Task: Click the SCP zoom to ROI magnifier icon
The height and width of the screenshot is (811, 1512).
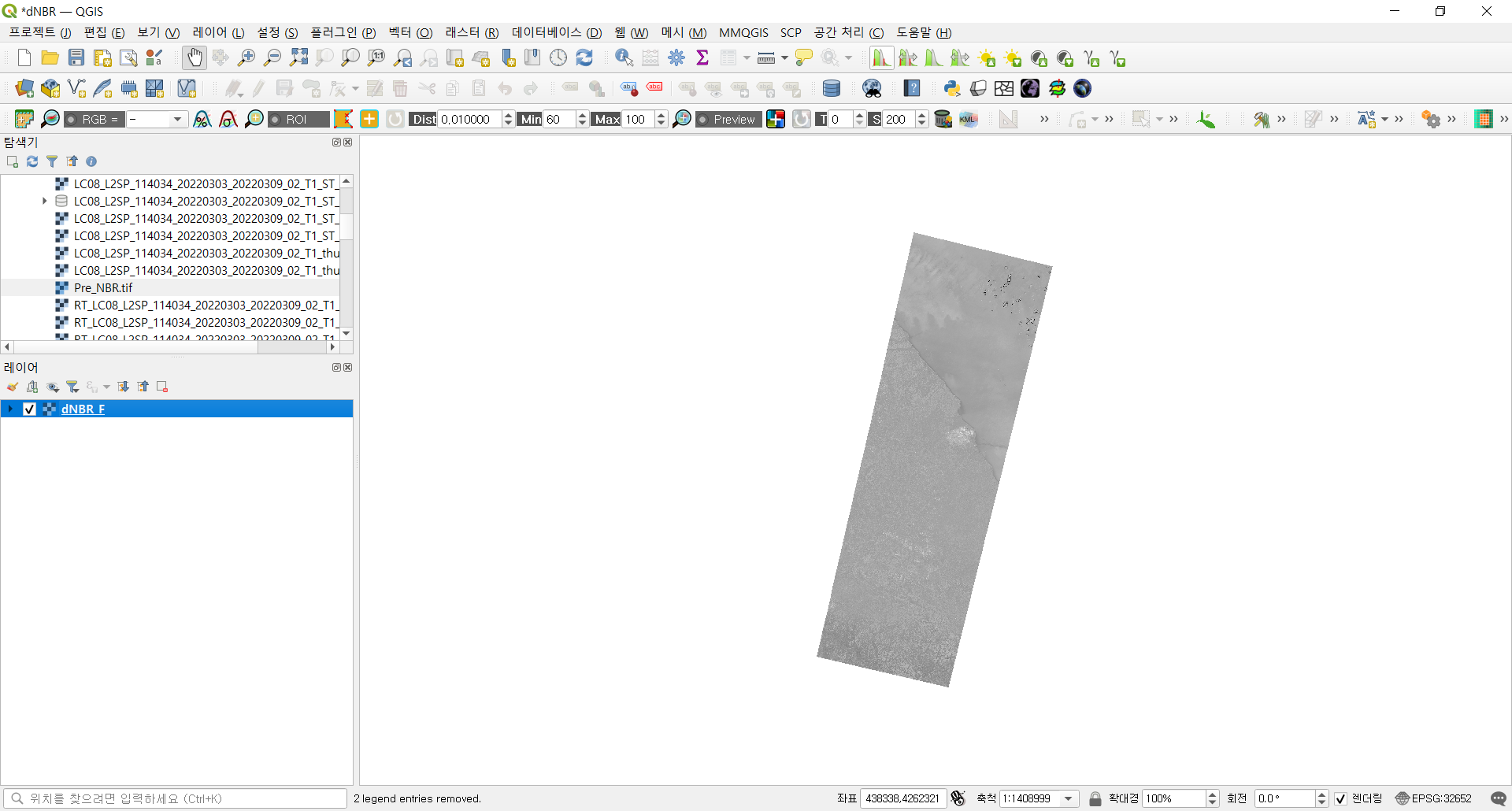Action: click(x=254, y=119)
